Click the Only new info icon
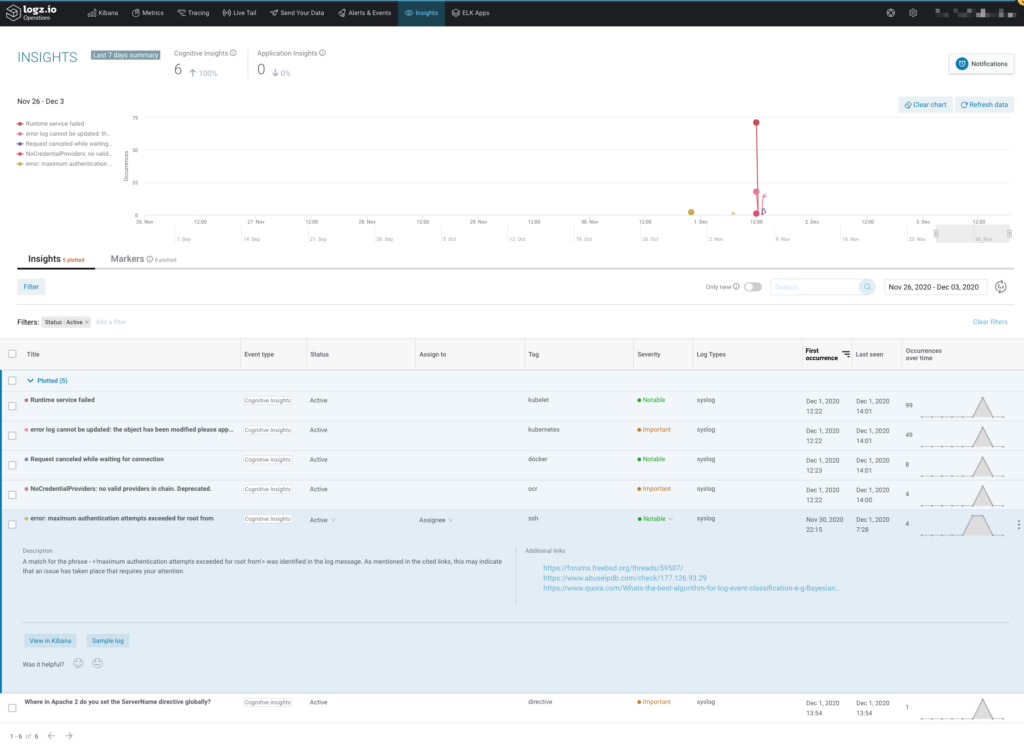The image size is (1024, 754). pos(736,287)
